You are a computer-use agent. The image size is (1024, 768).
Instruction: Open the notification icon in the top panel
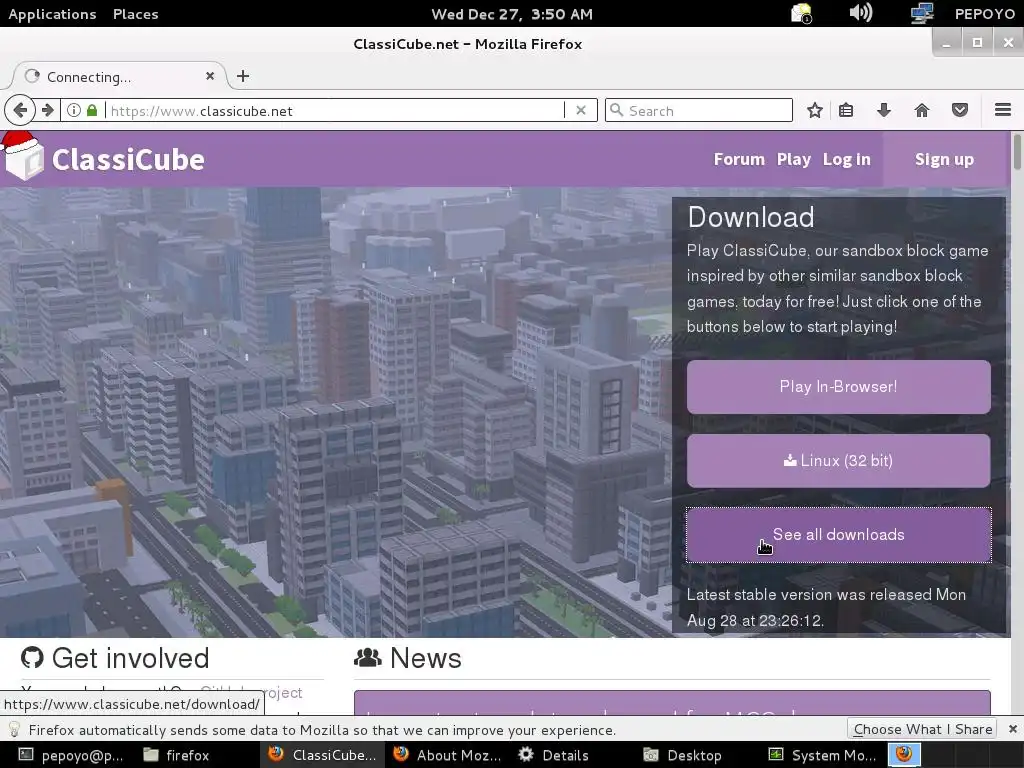(801, 13)
